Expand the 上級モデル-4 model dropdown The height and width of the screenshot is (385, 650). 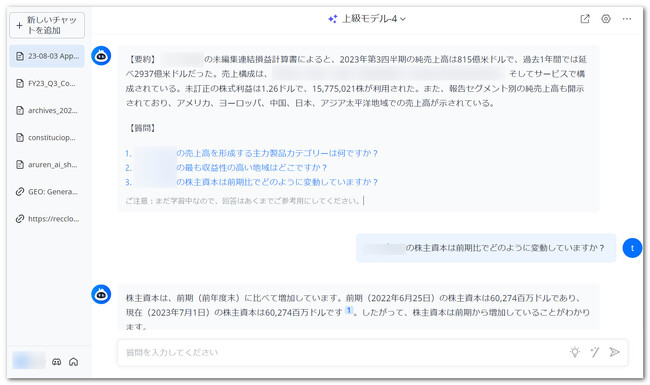(x=367, y=19)
